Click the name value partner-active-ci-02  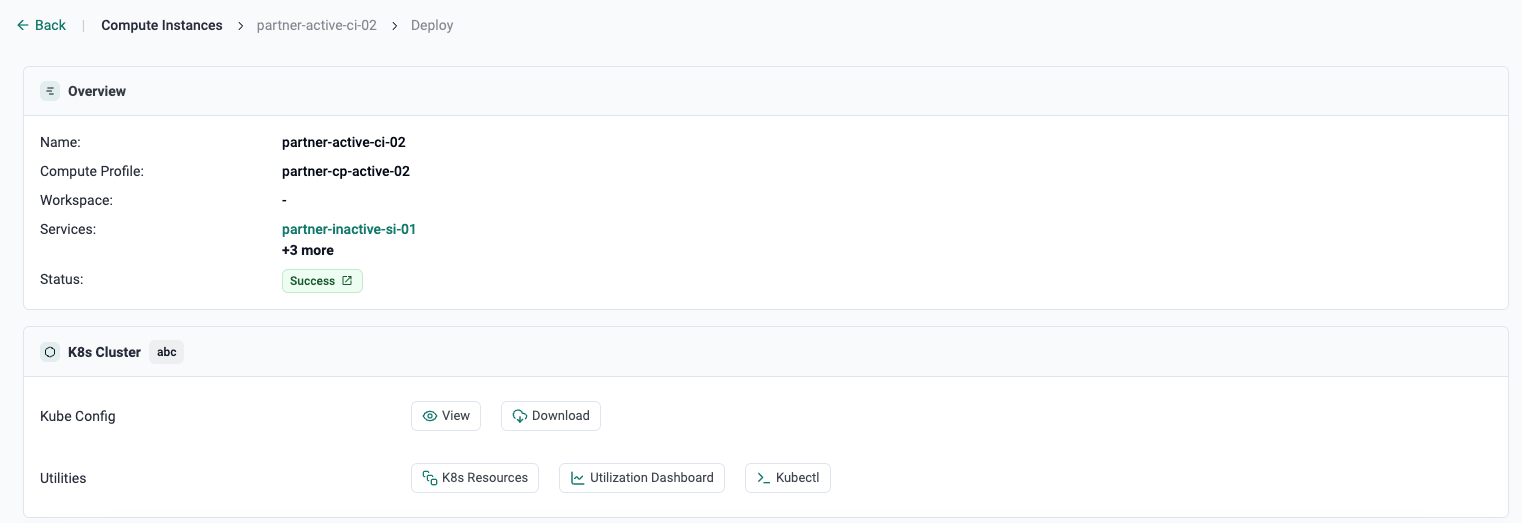[344, 142]
